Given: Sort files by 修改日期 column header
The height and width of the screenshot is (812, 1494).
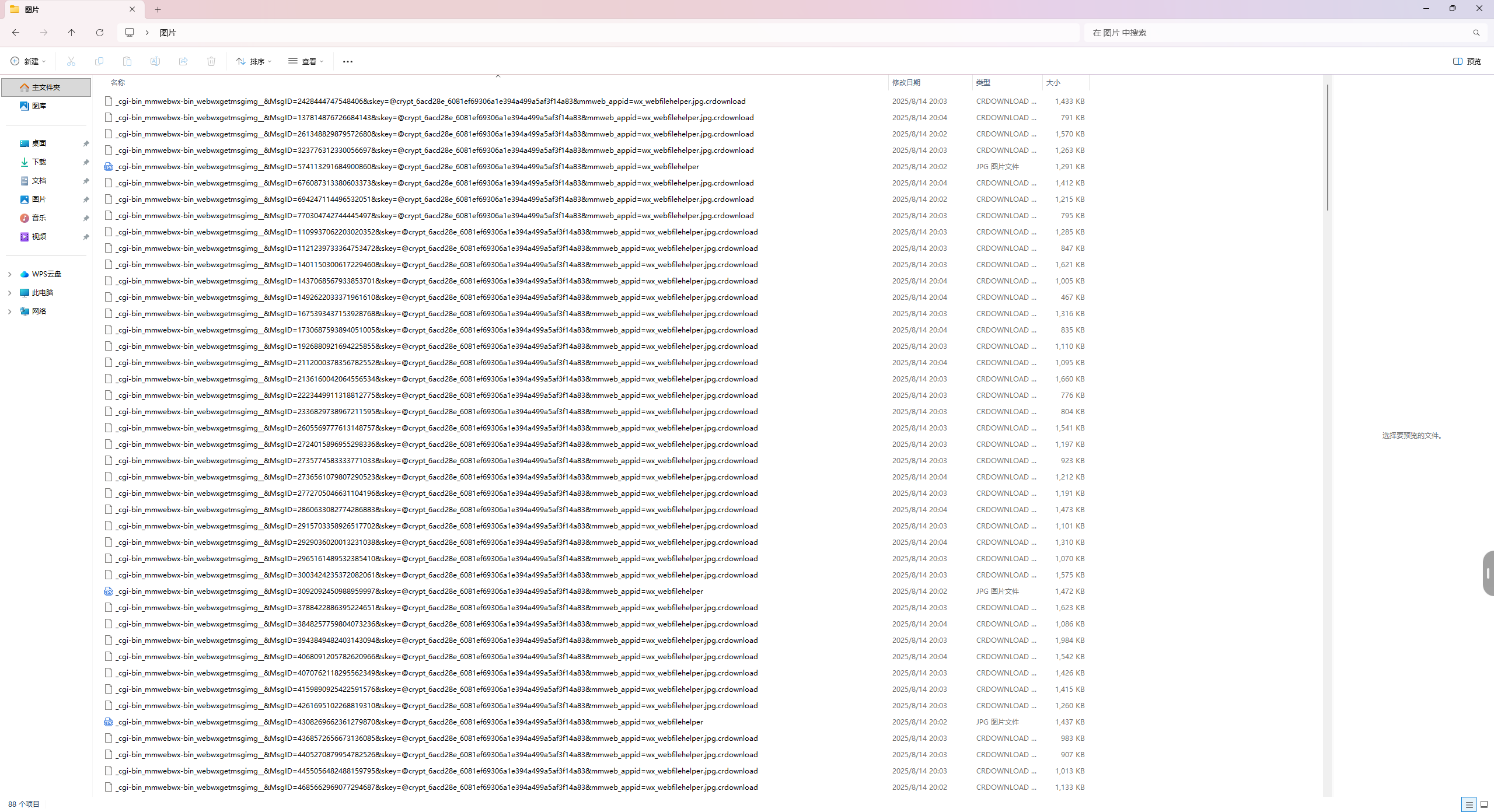Looking at the screenshot, I should point(906,83).
